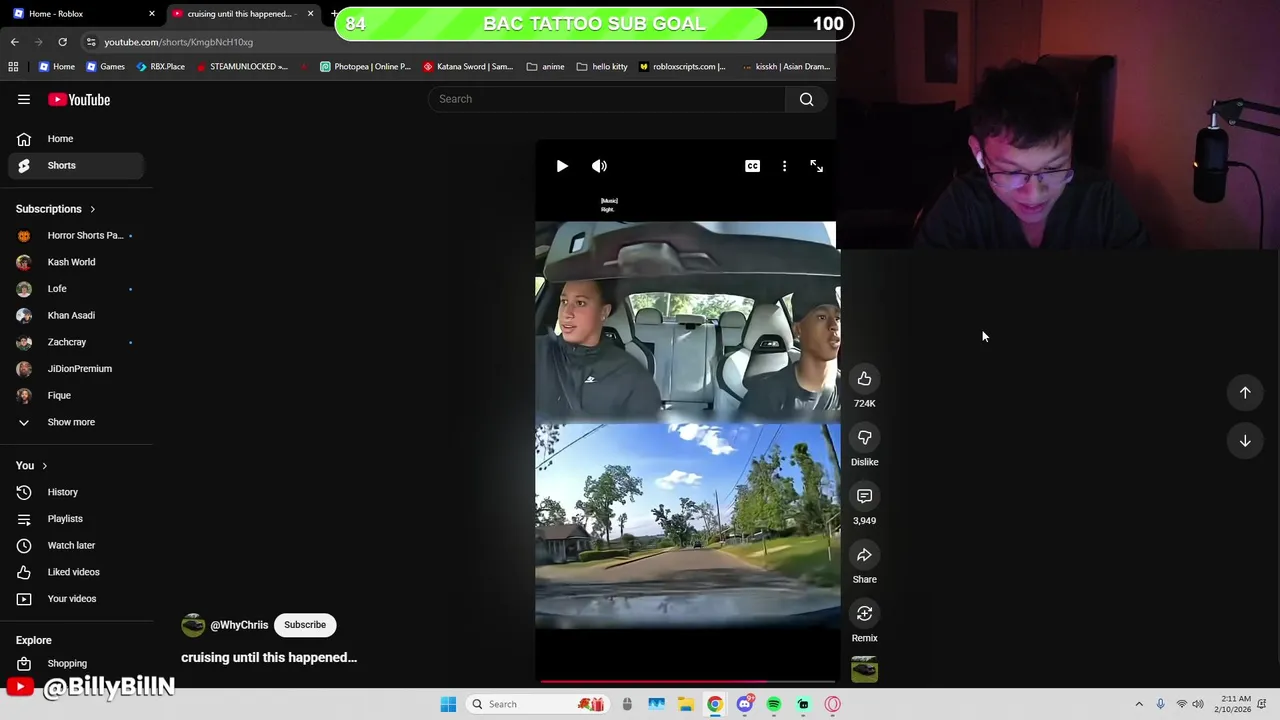Go to the previous Short with the up arrow
Screen dimensions: 1280x720
tap(1245, 393)
